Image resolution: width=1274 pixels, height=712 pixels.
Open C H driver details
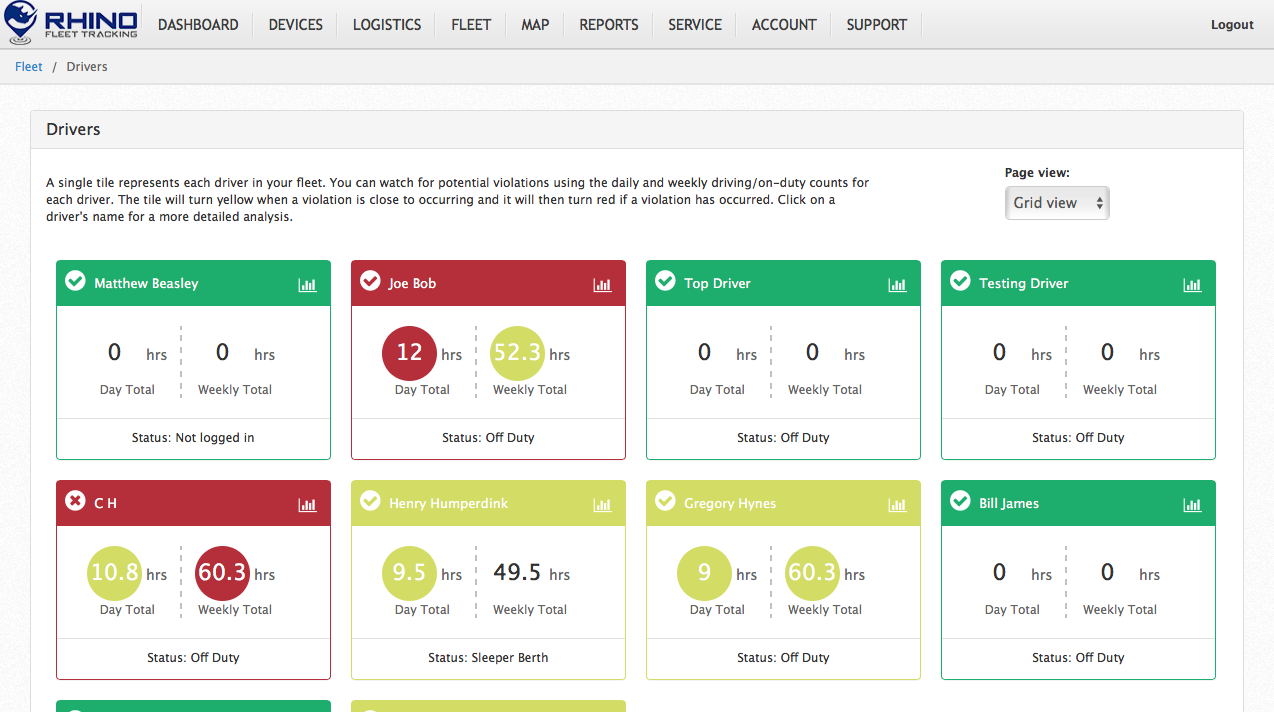105,504
